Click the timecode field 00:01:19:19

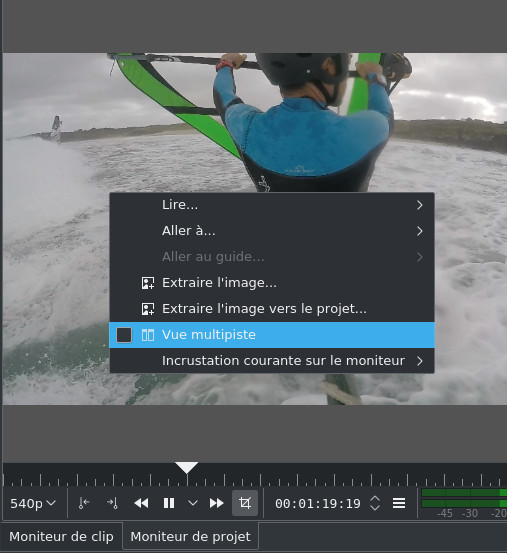pos(318,504)
